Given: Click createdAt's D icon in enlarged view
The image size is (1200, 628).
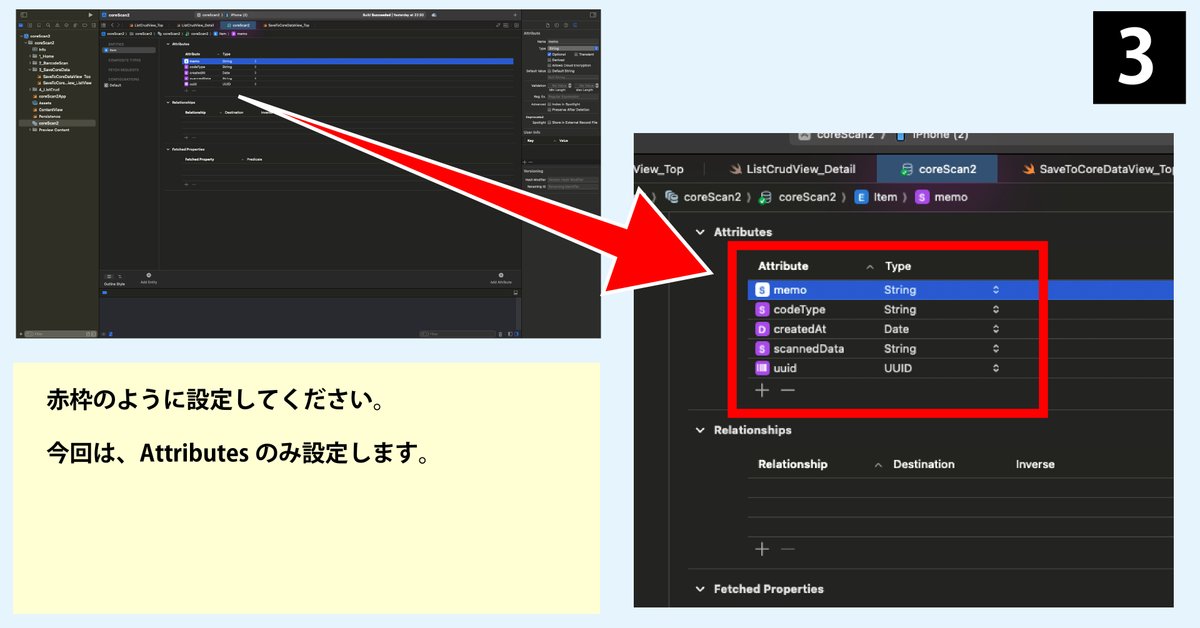Looking at the screenshot, I should (x=762, y=329).
